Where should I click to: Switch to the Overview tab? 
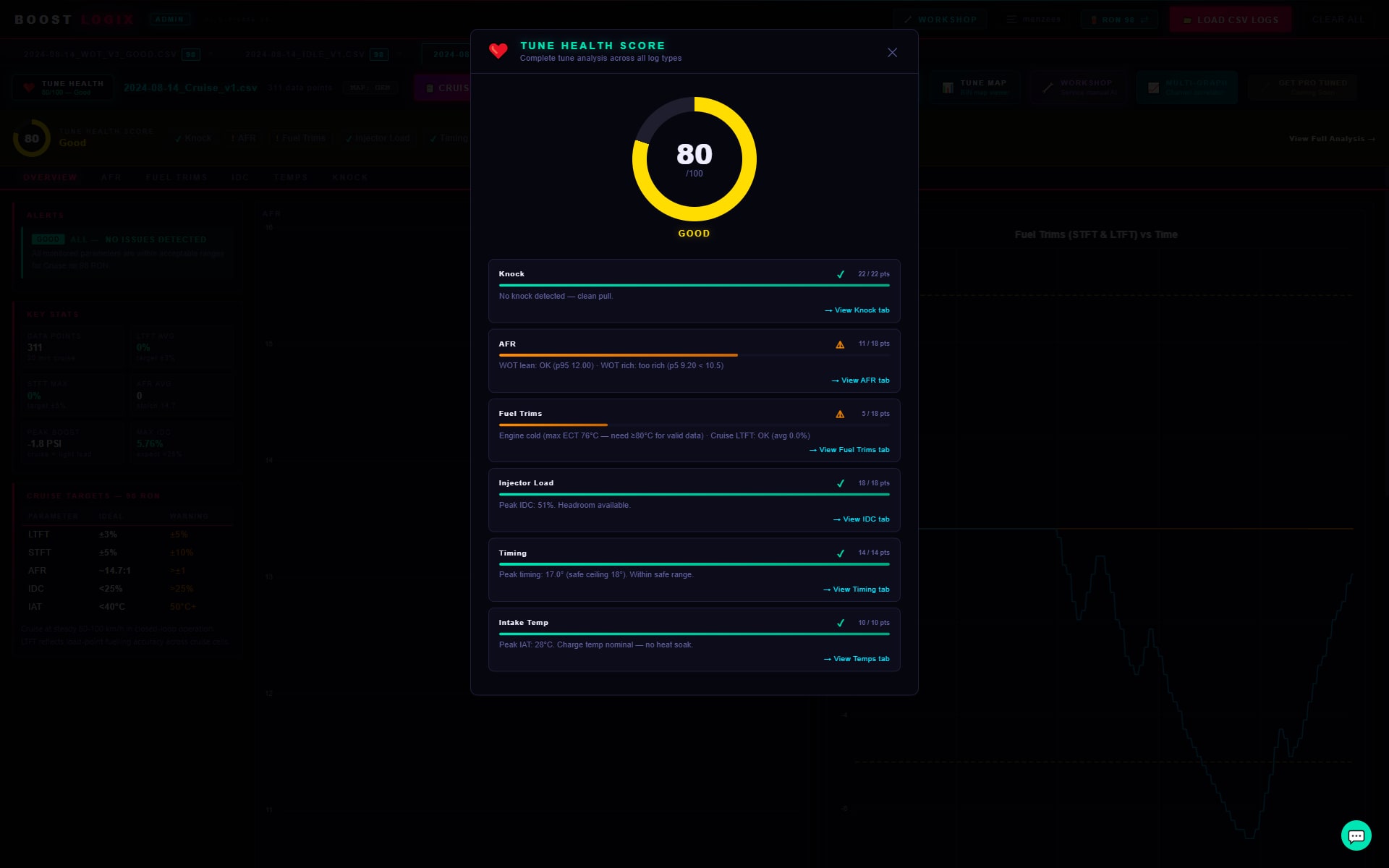(50, 177)
